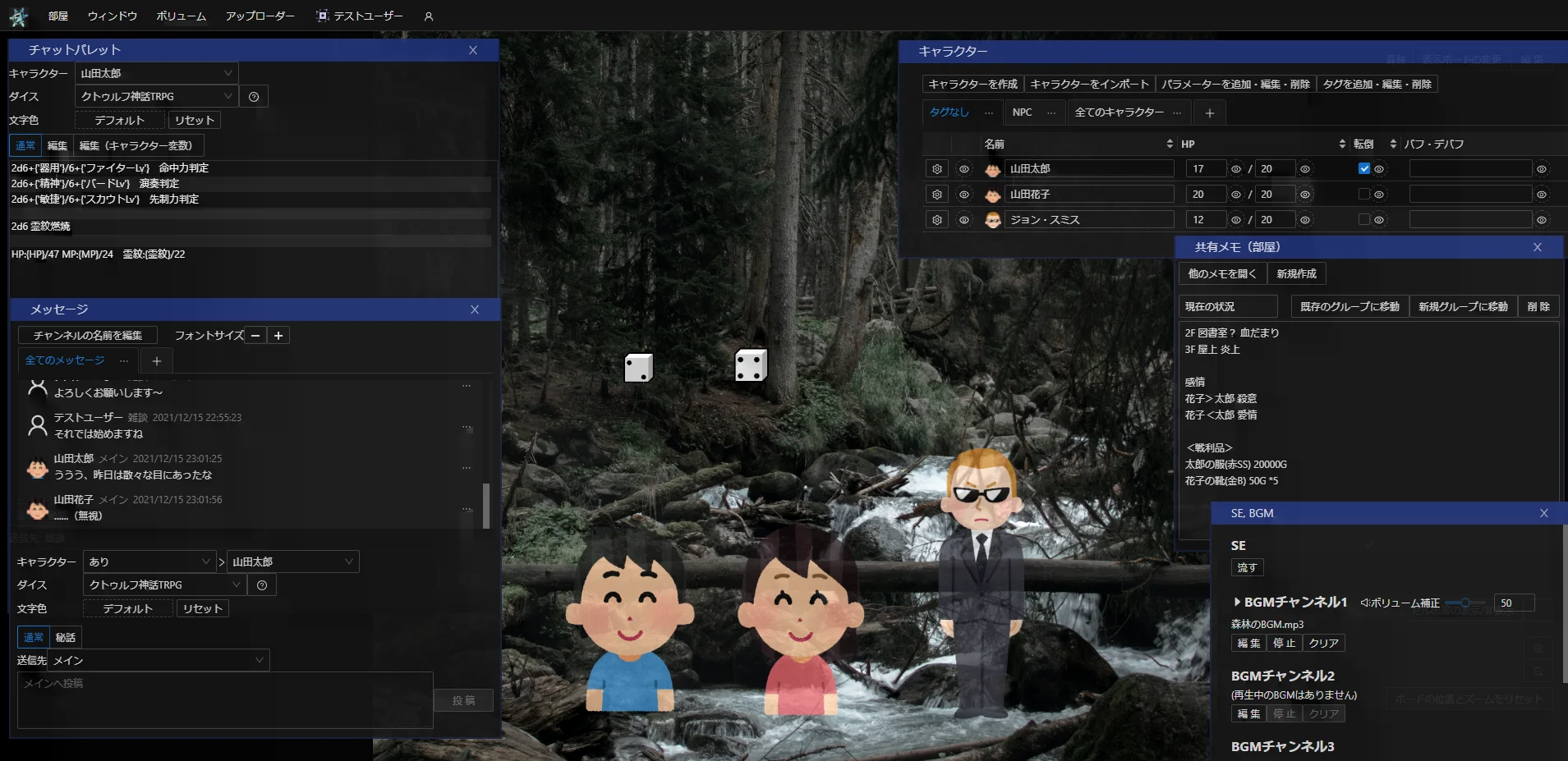Open character dropdown in chat palette
1568x761 pixels.
click(156, 73)
